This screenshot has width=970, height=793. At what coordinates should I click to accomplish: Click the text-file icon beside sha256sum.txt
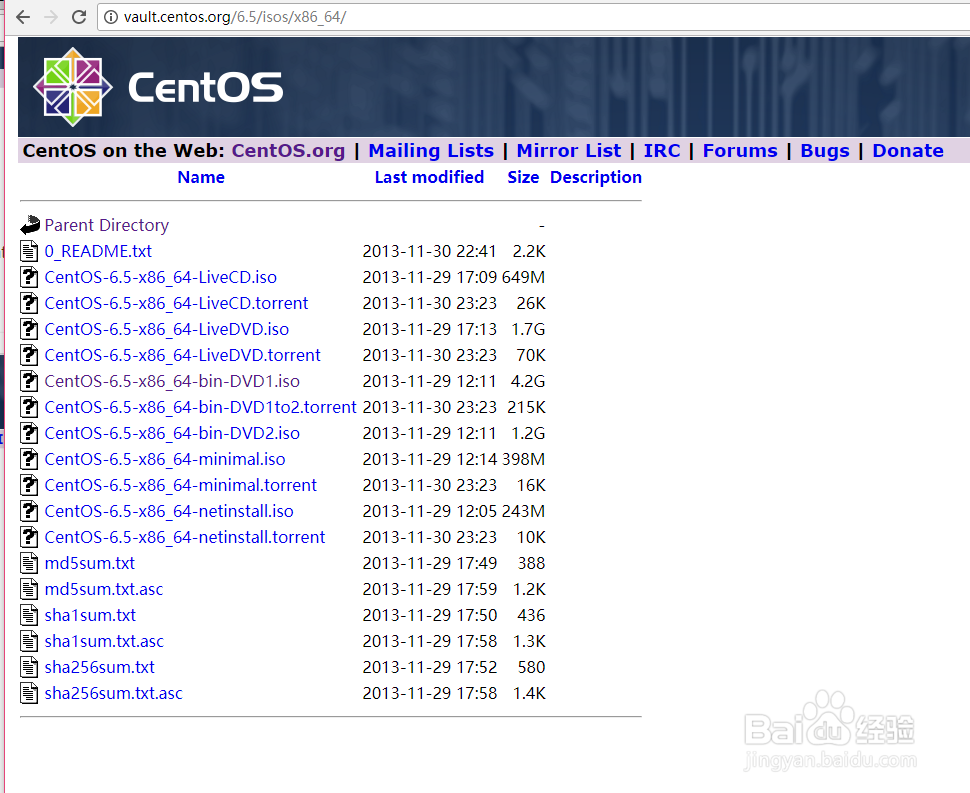click(x=29, y=666)
